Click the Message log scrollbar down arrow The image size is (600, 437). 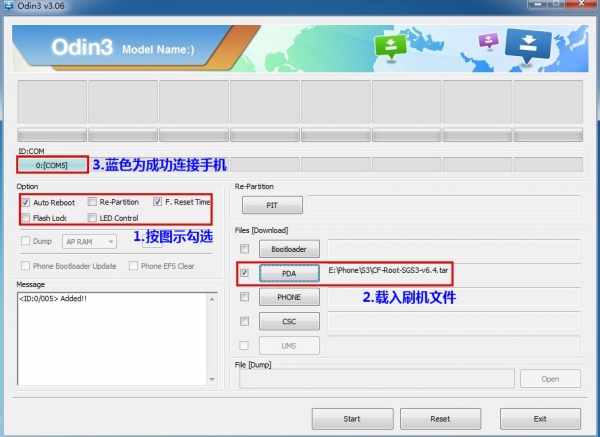tap(212, 379)
